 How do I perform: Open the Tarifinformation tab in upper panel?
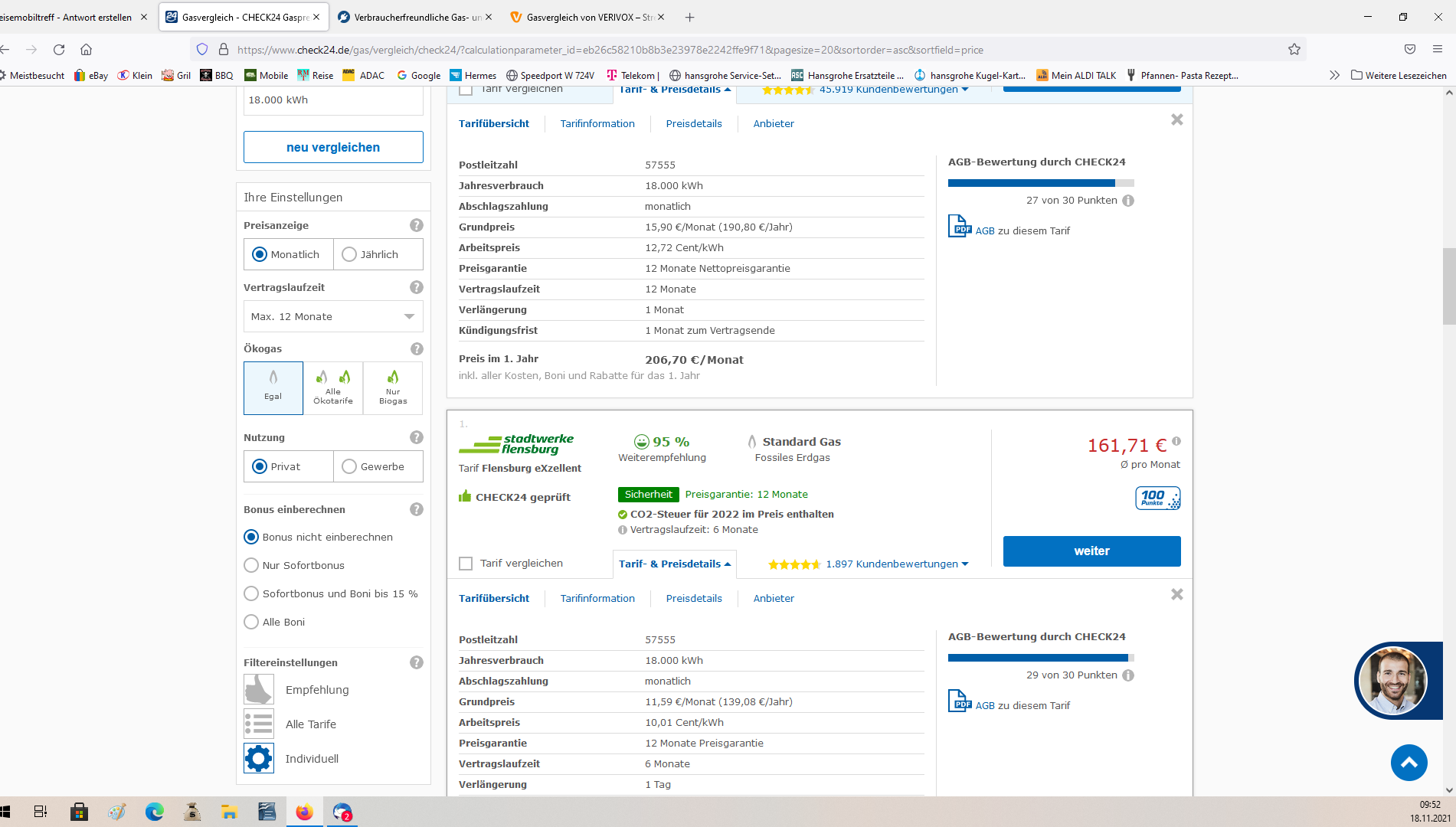coord(597,123)
